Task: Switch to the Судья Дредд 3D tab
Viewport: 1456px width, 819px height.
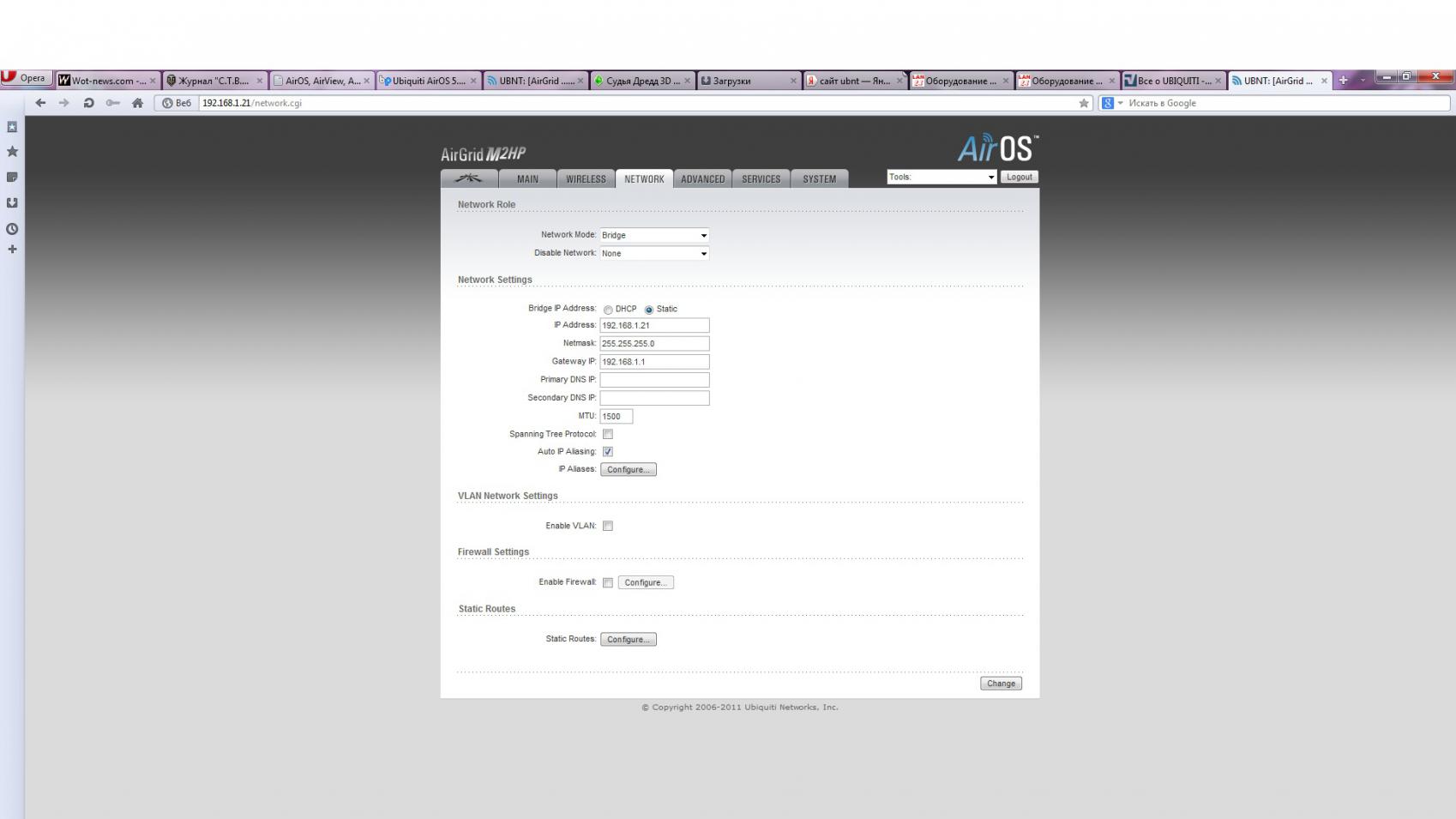Action: [x=641, y=81]
